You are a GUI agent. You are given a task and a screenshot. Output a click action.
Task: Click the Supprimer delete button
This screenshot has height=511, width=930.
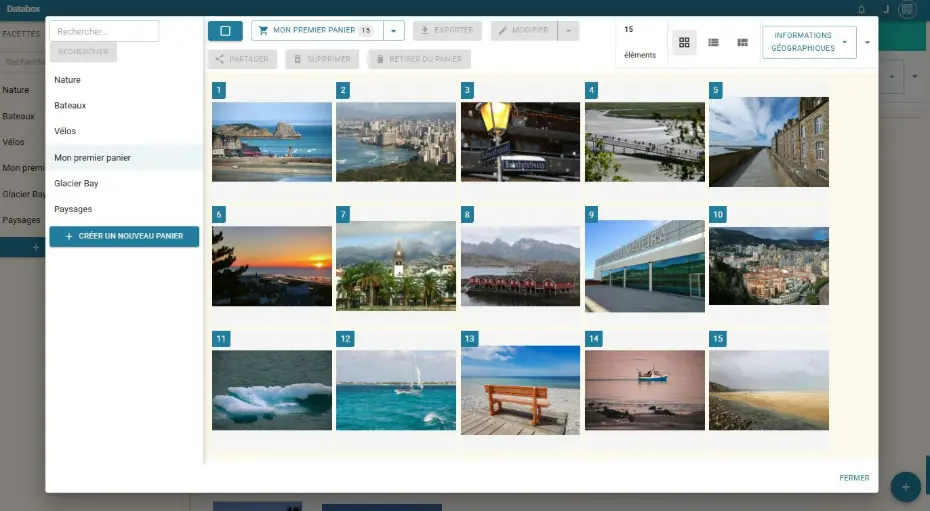pos(322,59)
